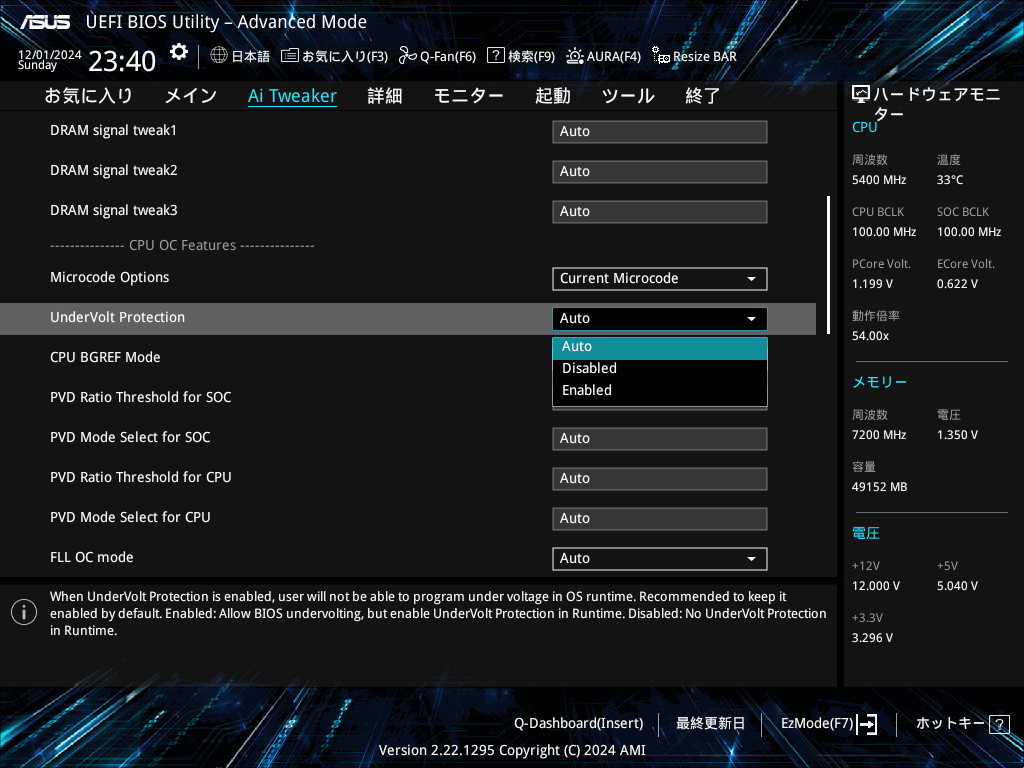Click the DRAM signal tweak3 value field
The width and height of the screenshot is (1024, 768).
(x=660, y=212)
